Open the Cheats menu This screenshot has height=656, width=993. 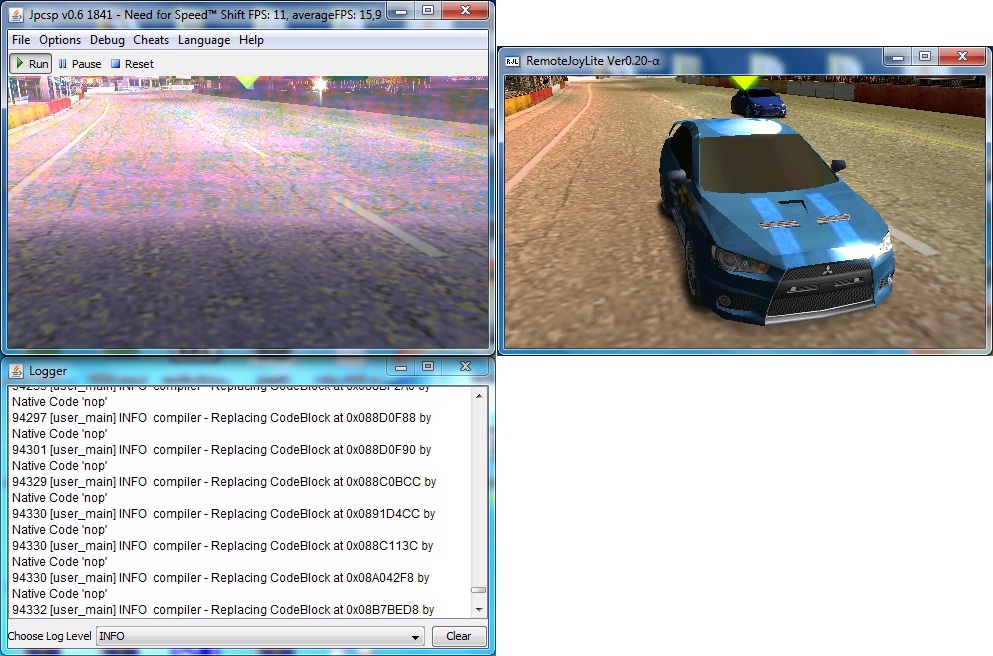click(x=151, y=40)
